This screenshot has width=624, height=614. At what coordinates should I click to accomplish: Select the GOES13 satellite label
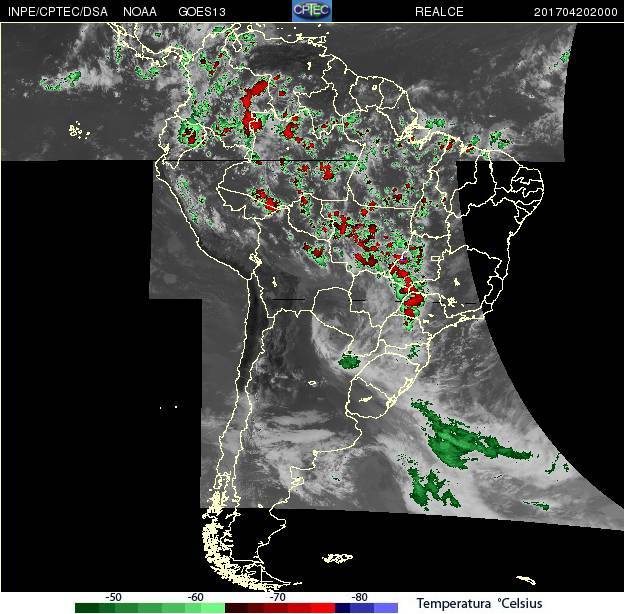[202, 12]
